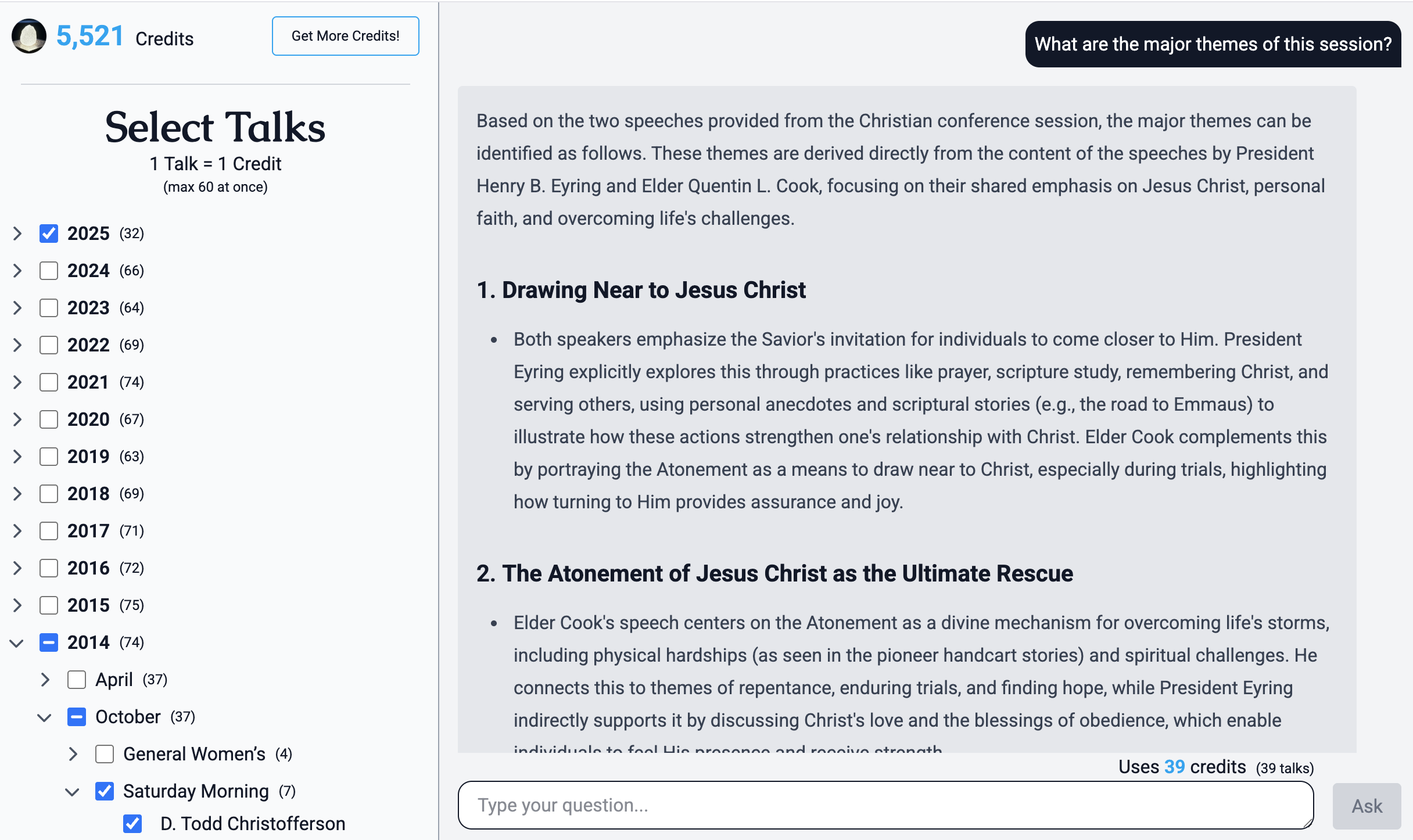Click the major themes question bubble
1413x840 pixels.
coord(1213,44)
